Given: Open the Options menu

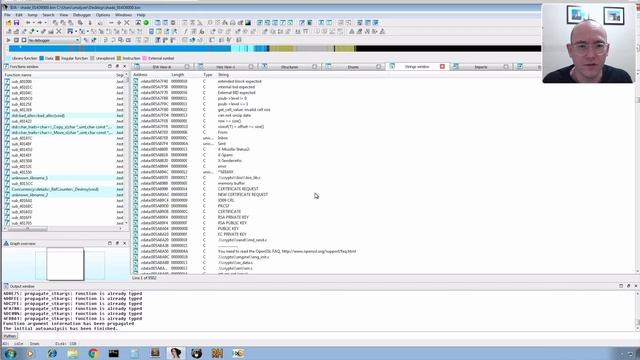Looking at the screenshot, I should 103,15.
